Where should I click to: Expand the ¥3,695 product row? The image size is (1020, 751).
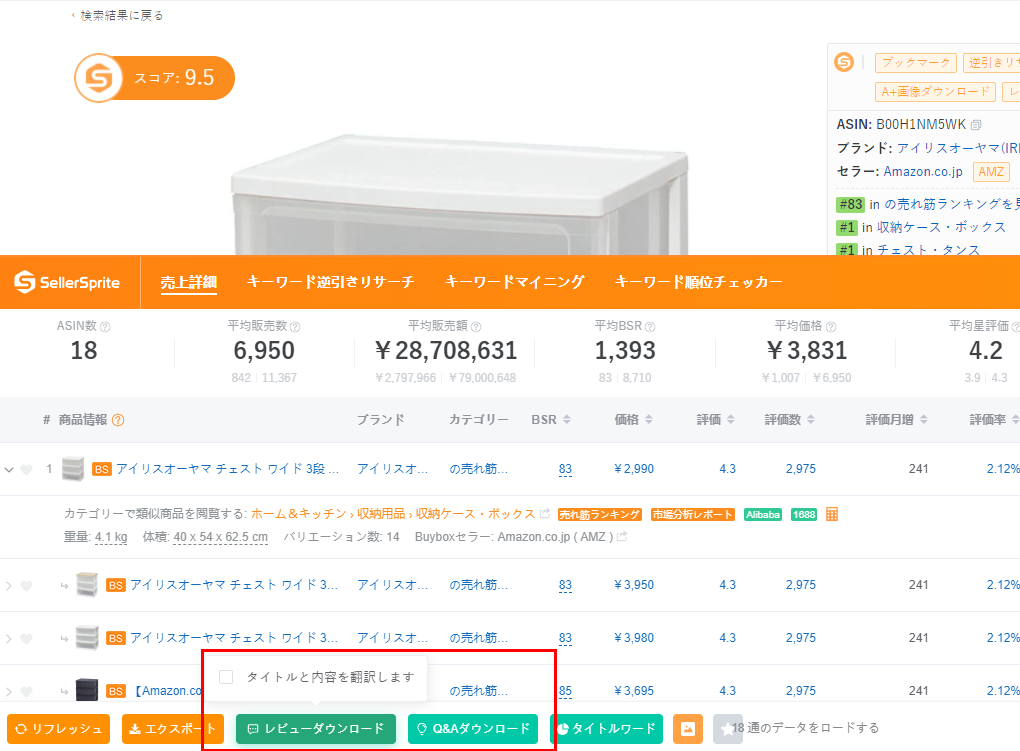[x=8, y=691]
